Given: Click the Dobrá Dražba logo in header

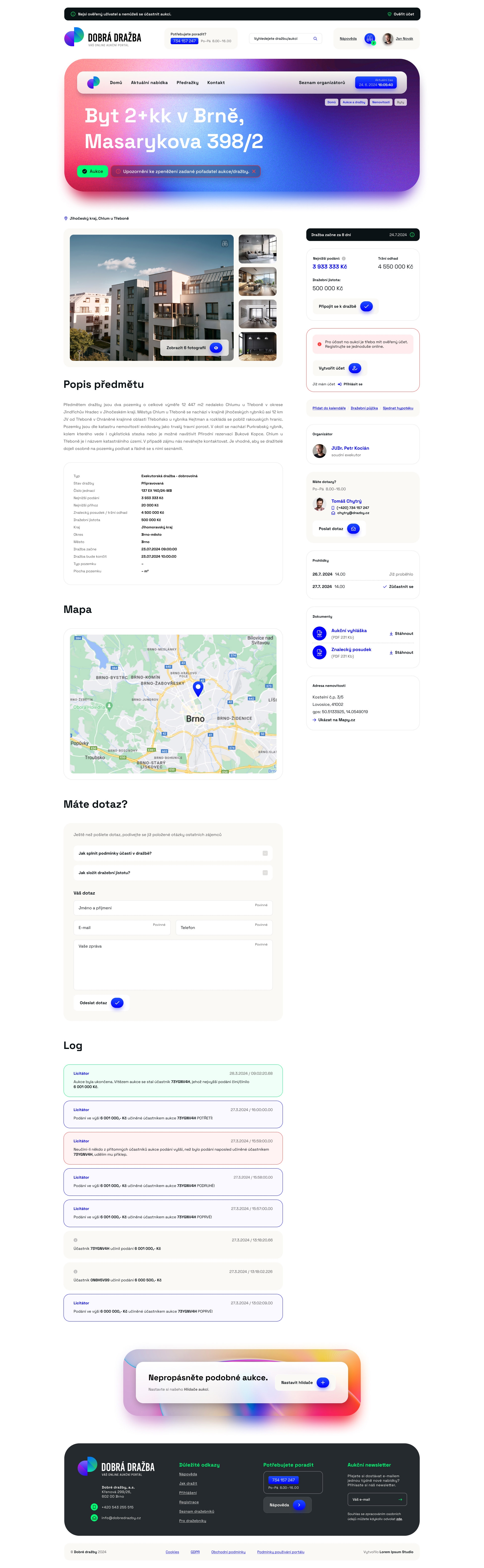Looking at the screenshot, I should click(x=103, y=37).
